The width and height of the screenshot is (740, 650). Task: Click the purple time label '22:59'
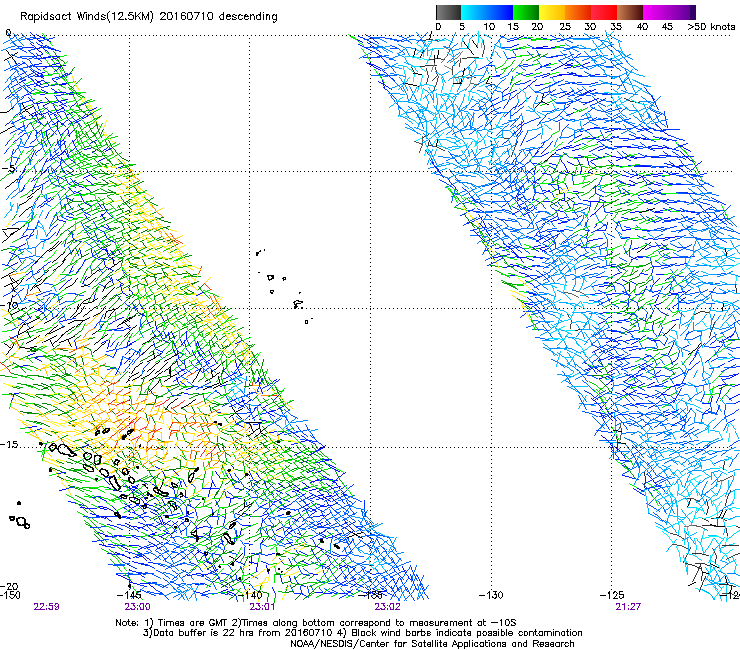(x=46, y=607)
